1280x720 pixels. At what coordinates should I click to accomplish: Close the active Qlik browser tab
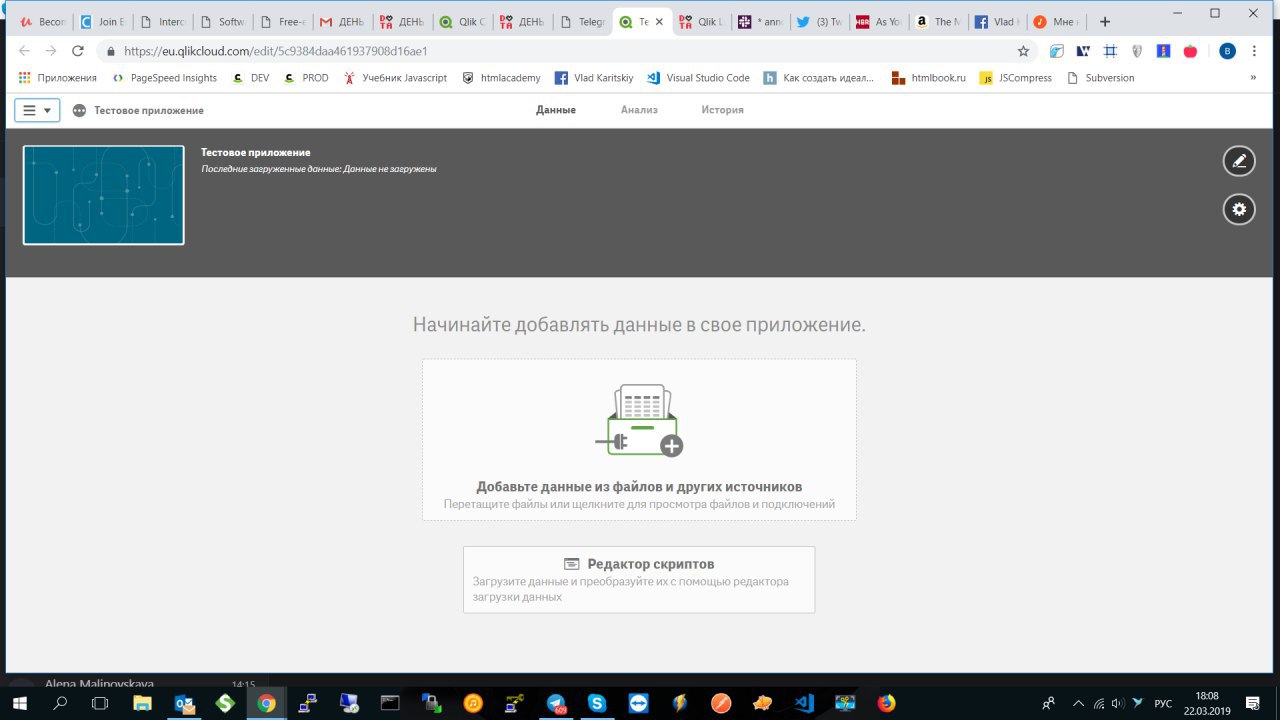659,22
